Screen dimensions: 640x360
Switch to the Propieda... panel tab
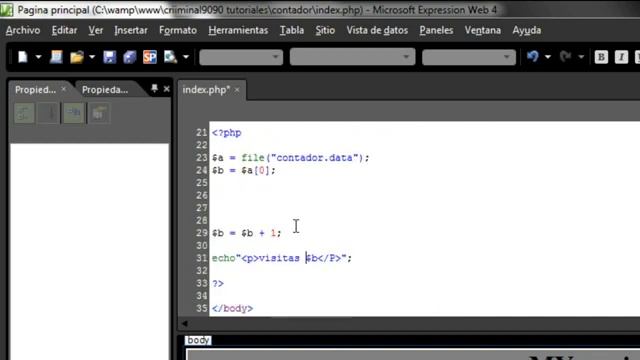coord(105,90)
